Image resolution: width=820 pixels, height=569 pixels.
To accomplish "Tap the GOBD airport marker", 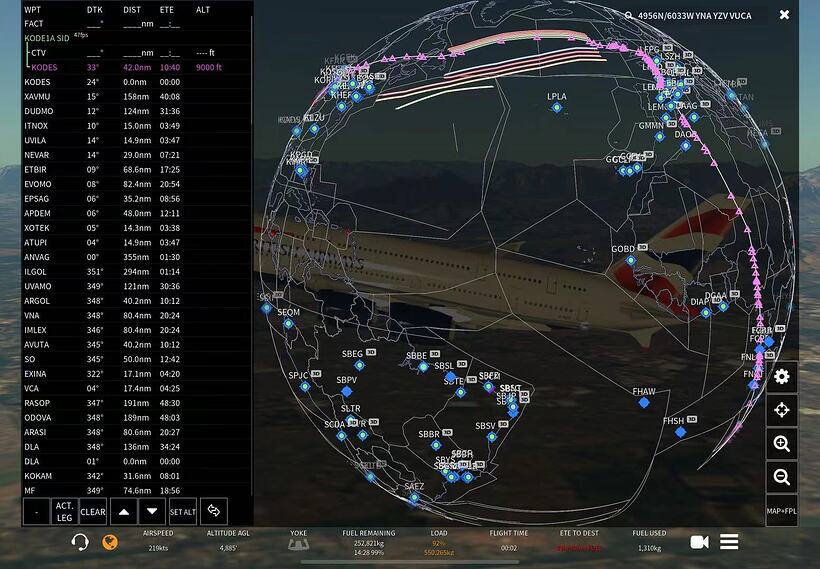I will tap(631, 260).
